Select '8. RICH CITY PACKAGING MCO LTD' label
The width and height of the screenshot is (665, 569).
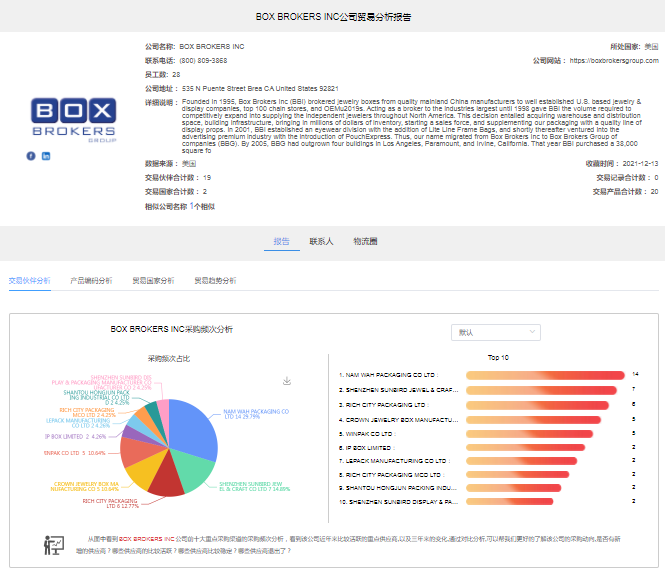pos(391,475)
